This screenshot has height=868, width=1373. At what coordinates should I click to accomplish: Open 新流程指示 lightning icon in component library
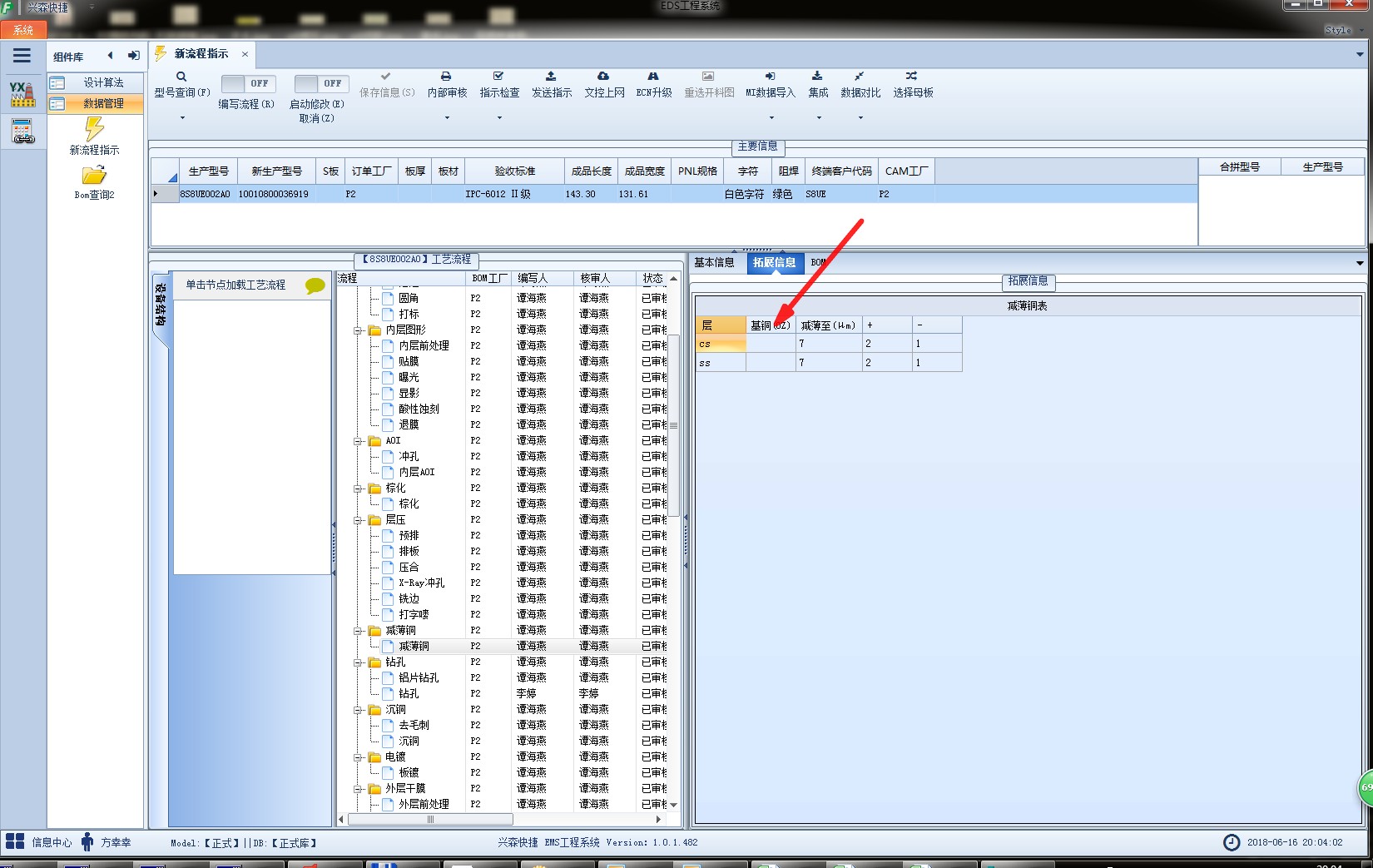94,129
